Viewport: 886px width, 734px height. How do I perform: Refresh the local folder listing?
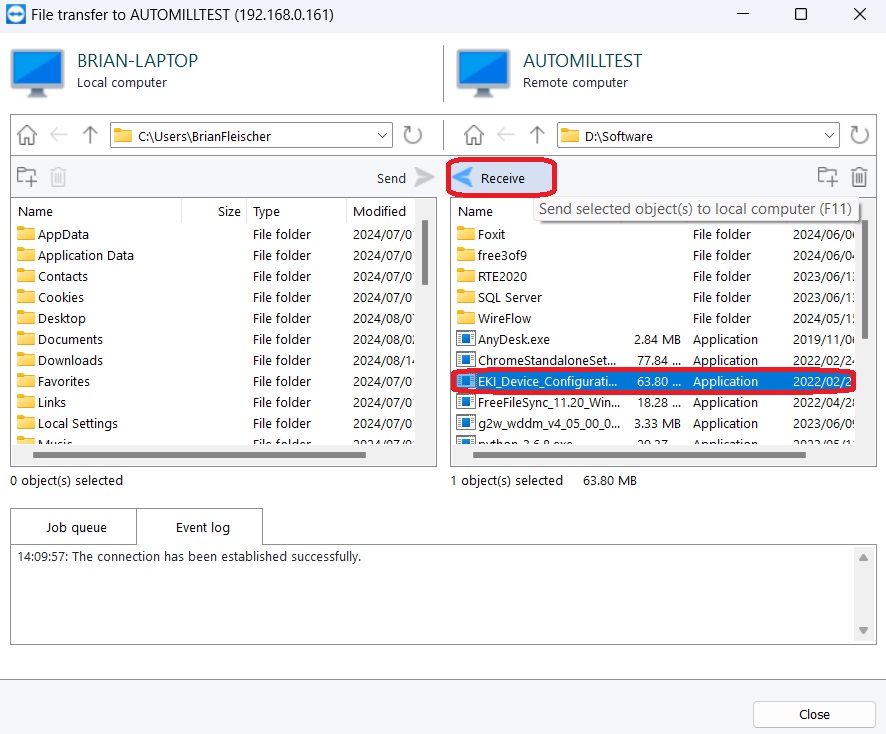(412, 136)
